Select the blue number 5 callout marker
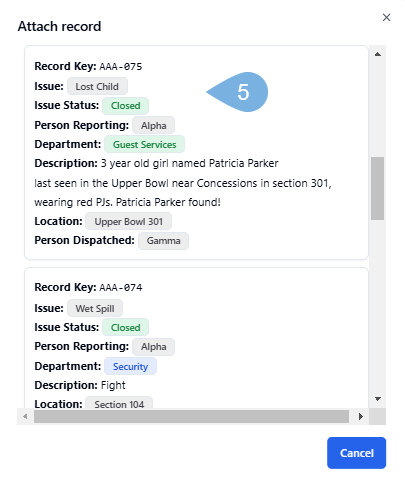This screenshot has height=487, width=405. point(238,92)
